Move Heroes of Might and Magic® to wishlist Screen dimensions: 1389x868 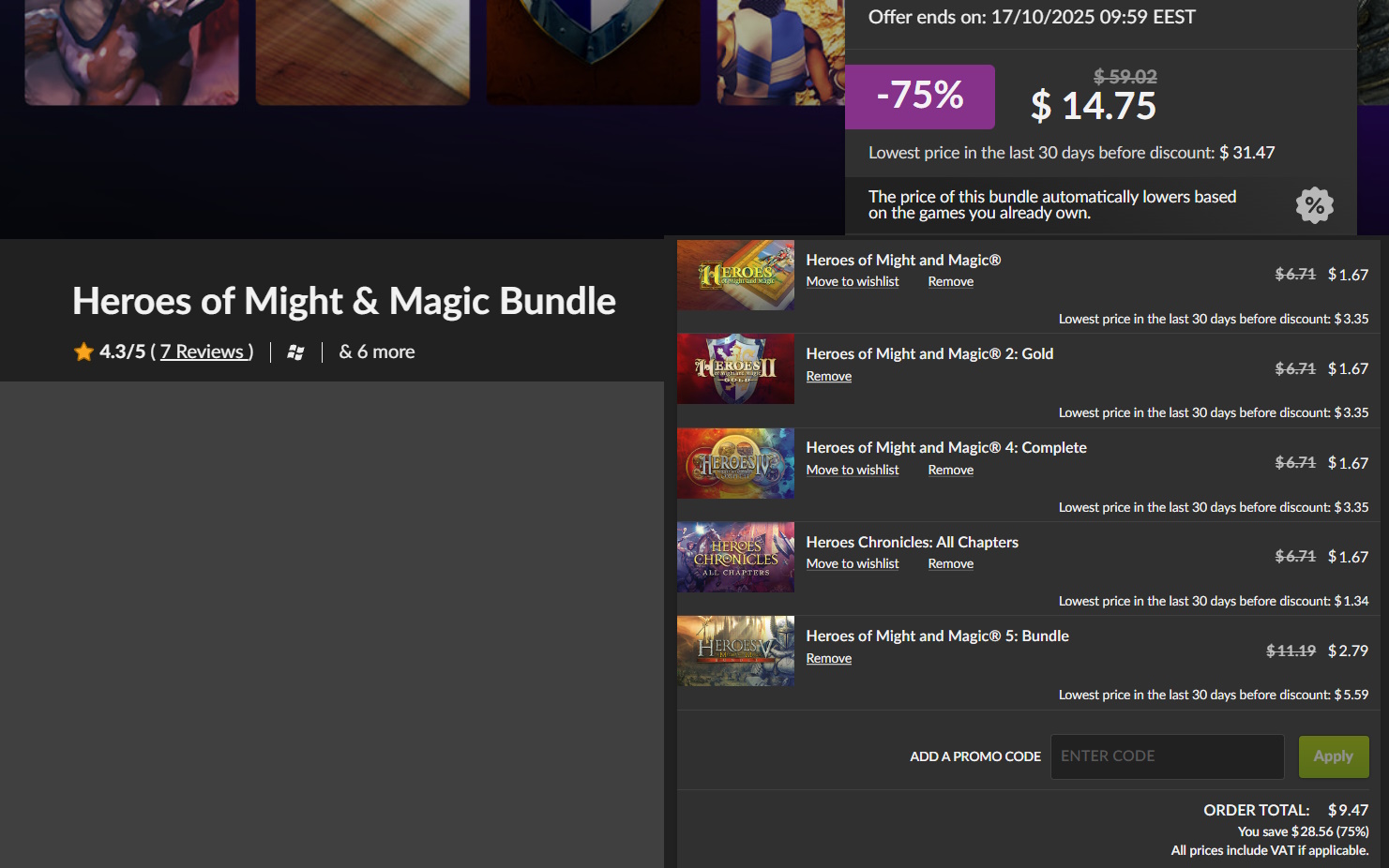[x=853, y=281]
